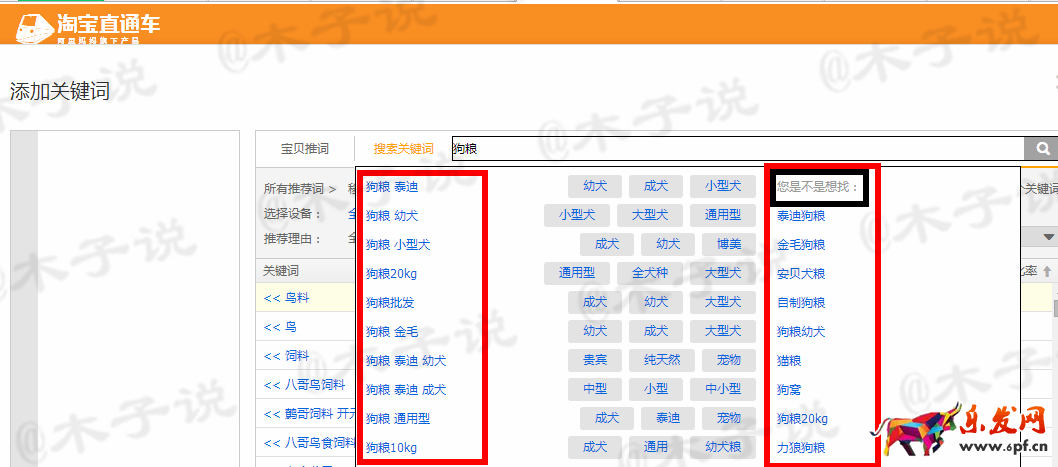Click the sort arrow in table header
Image resolution: width=1058 pixels, height=467 pixels.
click(1047, 271)
